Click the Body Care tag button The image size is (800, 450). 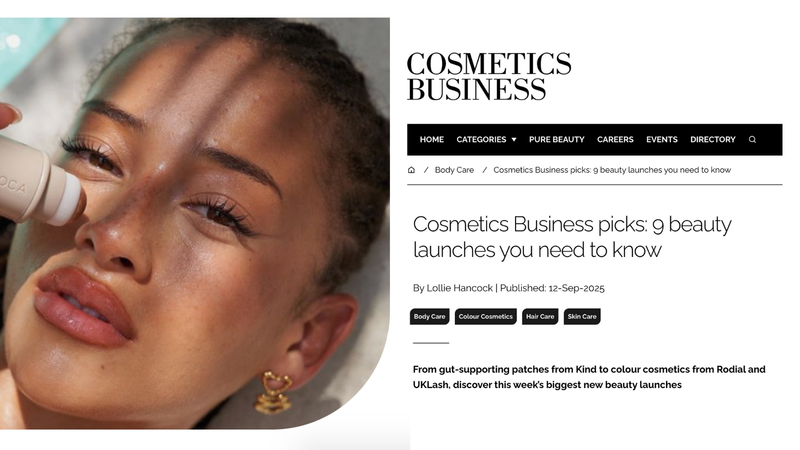(430, 316)
